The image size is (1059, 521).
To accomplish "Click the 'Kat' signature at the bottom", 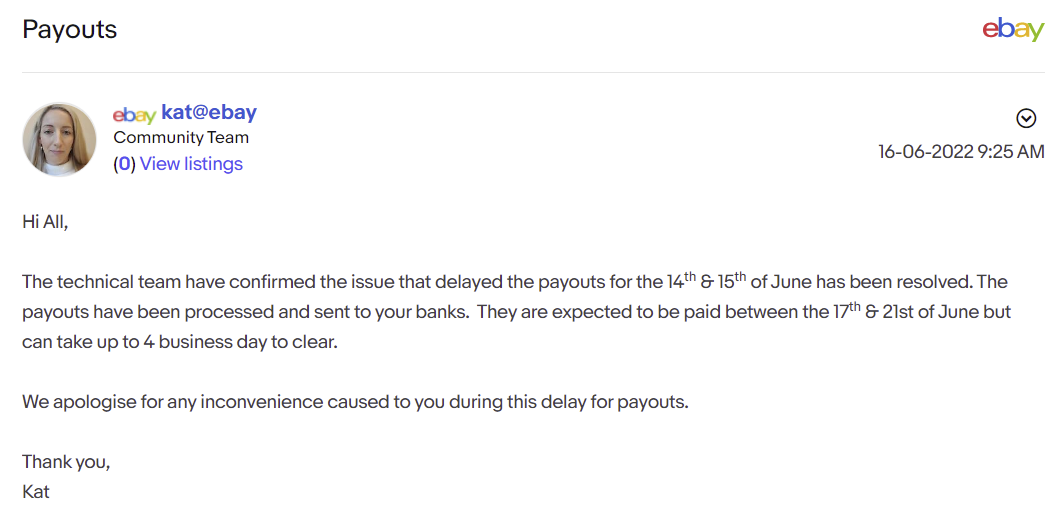I will [36, 491].
